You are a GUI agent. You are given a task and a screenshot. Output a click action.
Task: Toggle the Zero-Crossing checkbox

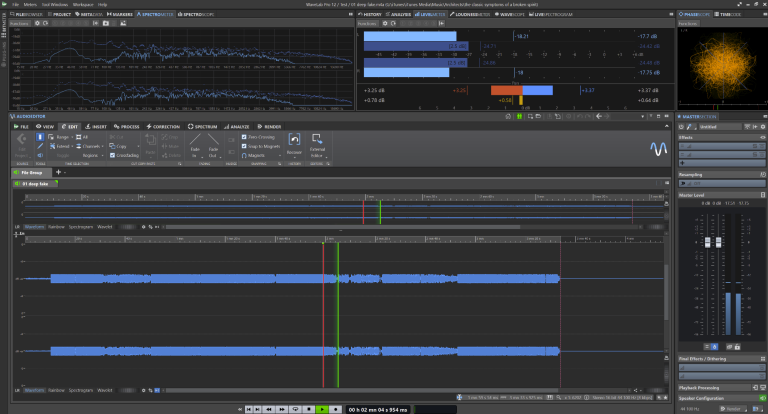[x=246, y=137]
